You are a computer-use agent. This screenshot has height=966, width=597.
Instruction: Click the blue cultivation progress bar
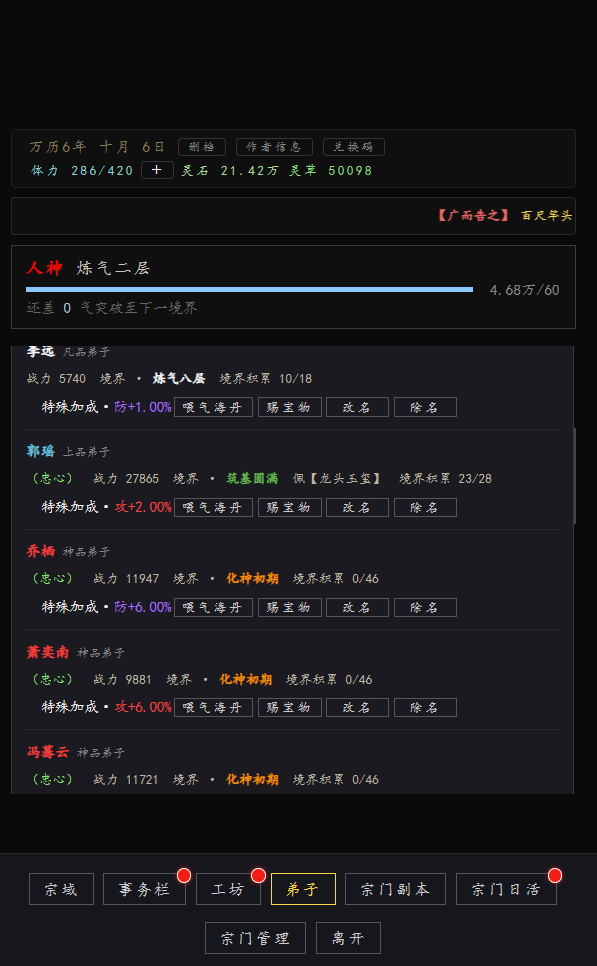pyautogui.click(x=250, y=289)
